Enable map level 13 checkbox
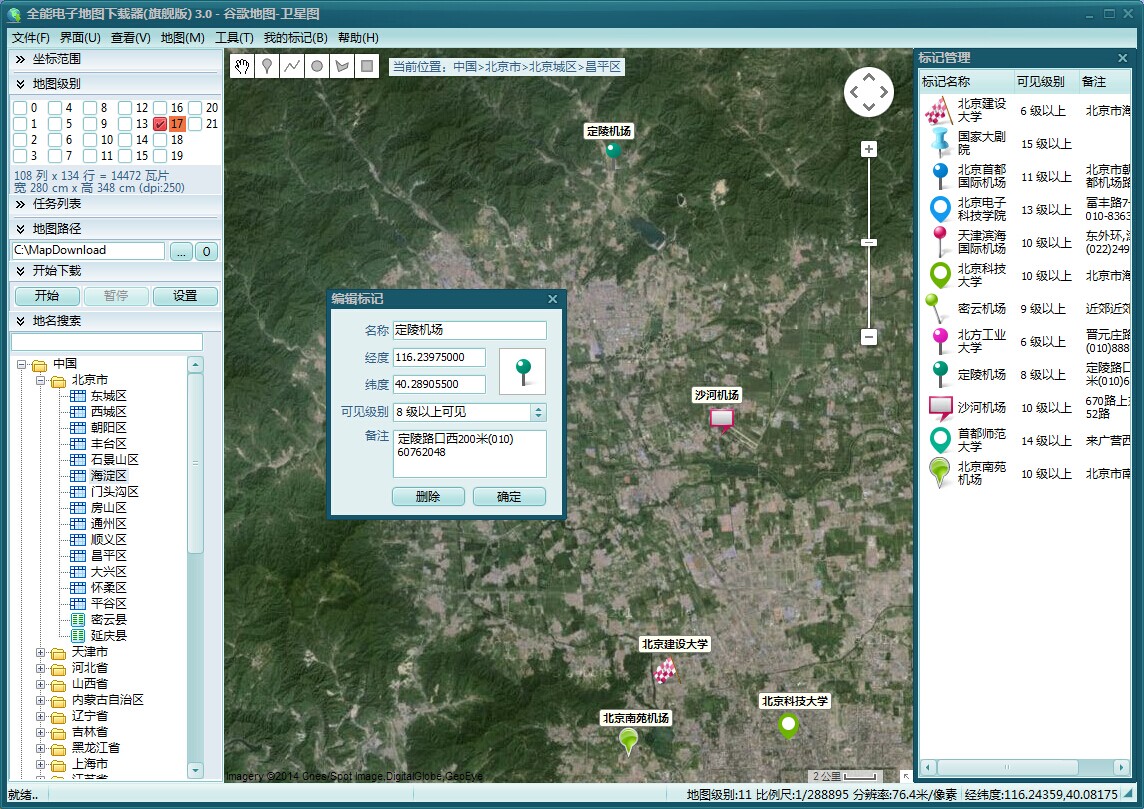The image size is (1144, 809). click(125, 124)
